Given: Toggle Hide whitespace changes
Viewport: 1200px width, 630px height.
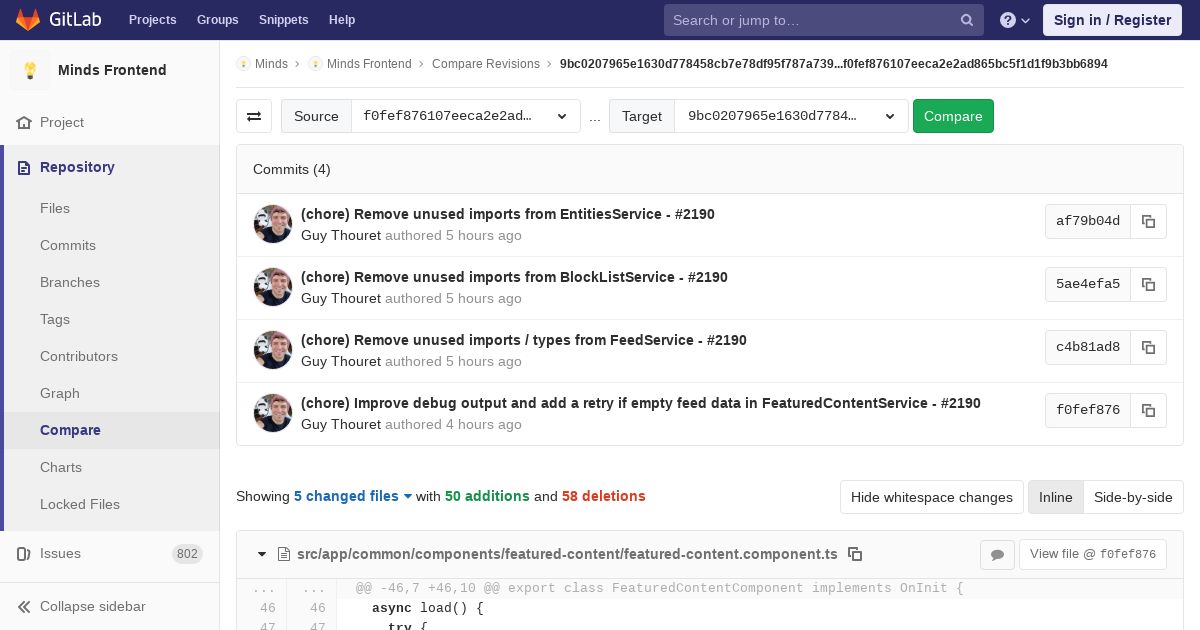Looking at the screenshot, I should pos(931,497).
